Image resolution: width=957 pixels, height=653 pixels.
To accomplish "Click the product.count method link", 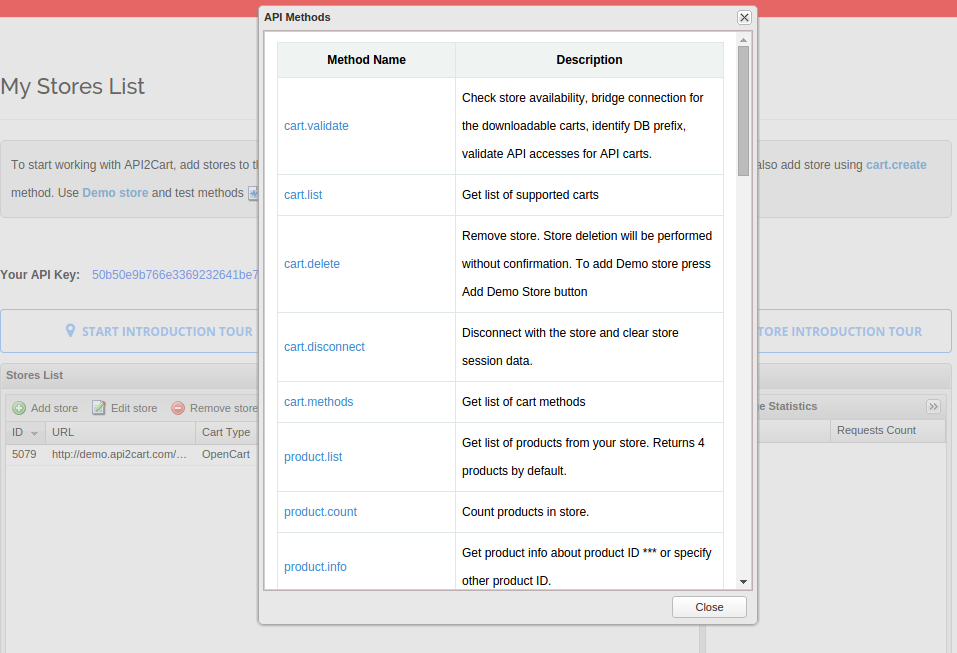I will click(x=320, y=511).
